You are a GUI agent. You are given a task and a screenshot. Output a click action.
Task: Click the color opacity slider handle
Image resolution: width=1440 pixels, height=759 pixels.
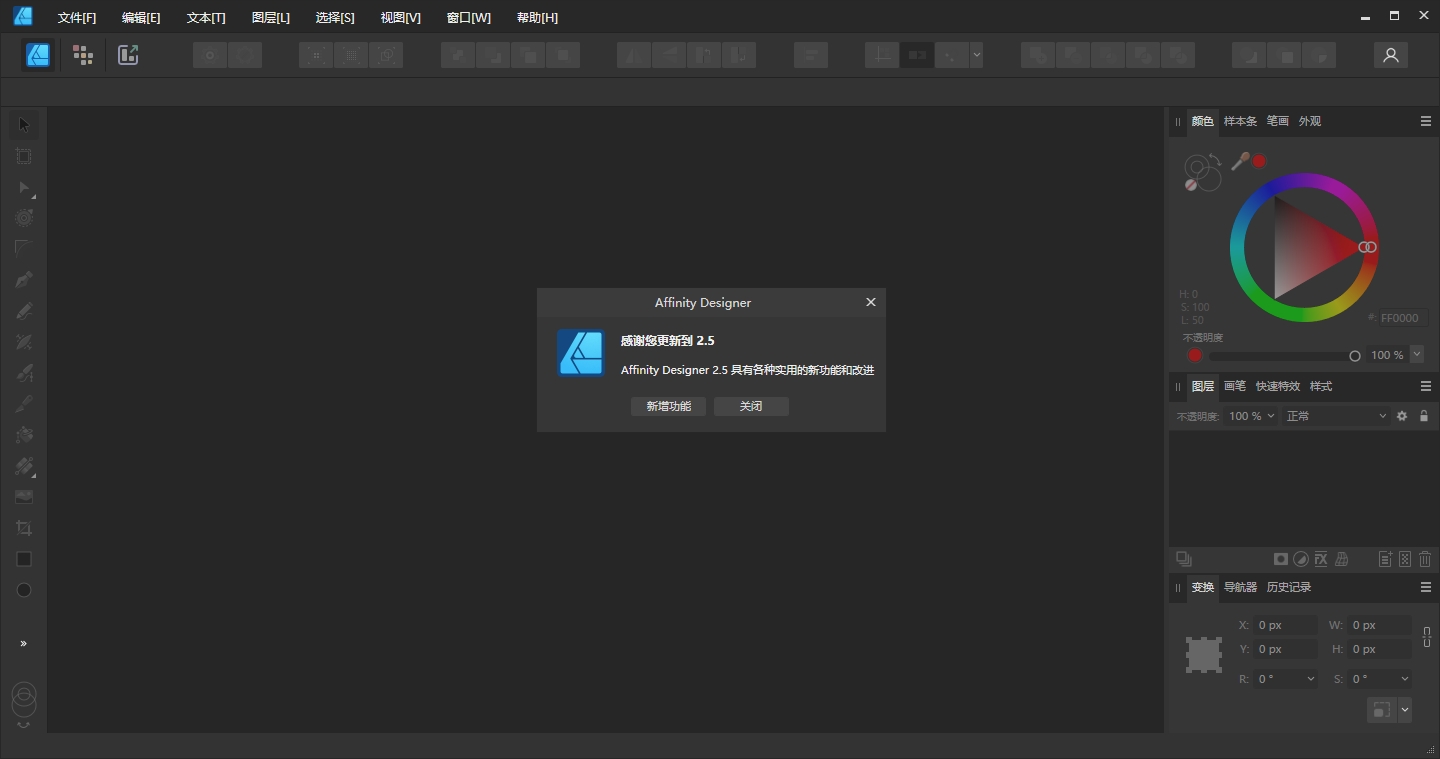coord(1355,356)
